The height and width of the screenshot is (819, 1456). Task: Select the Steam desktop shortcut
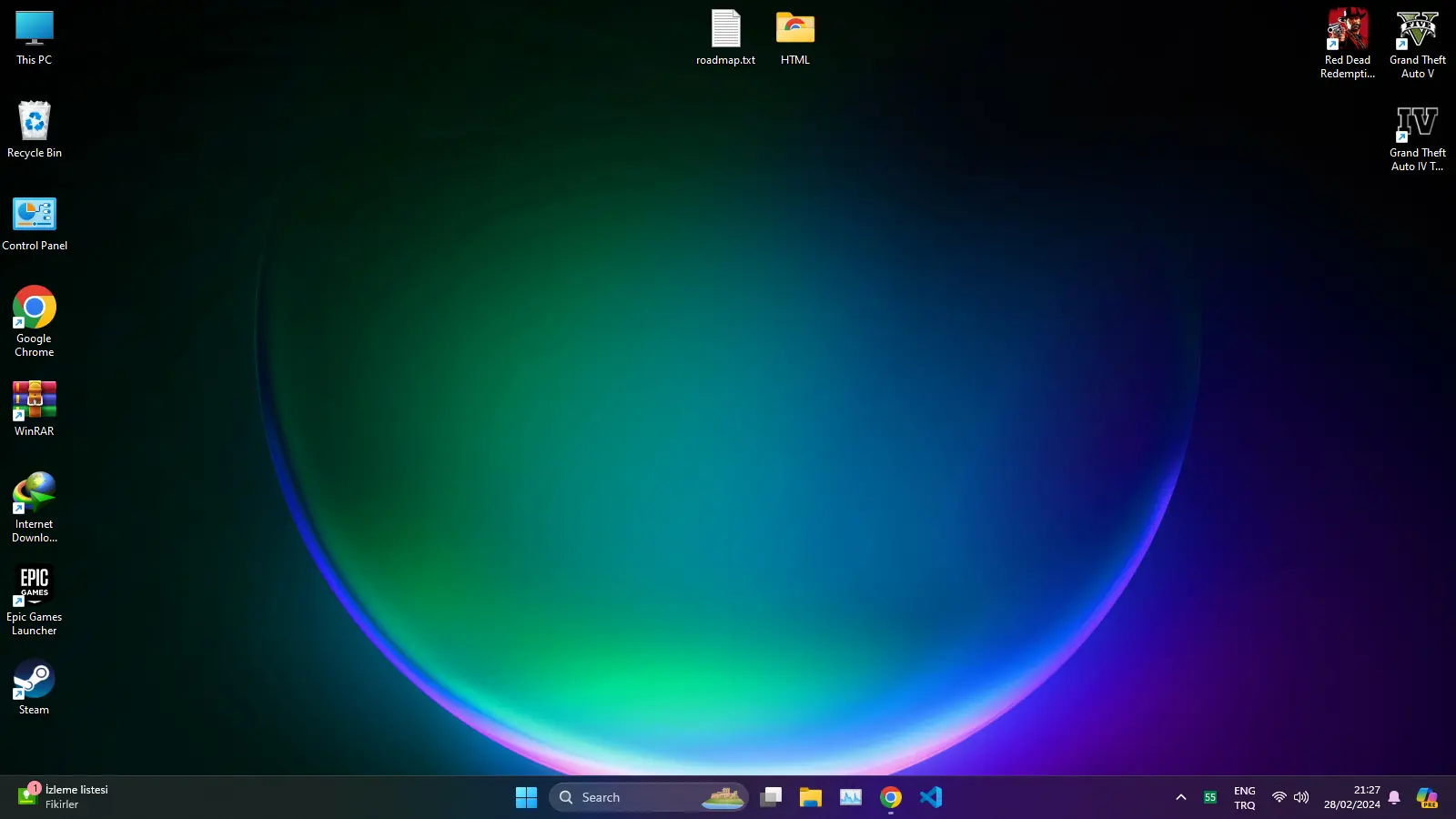(35, 687)
